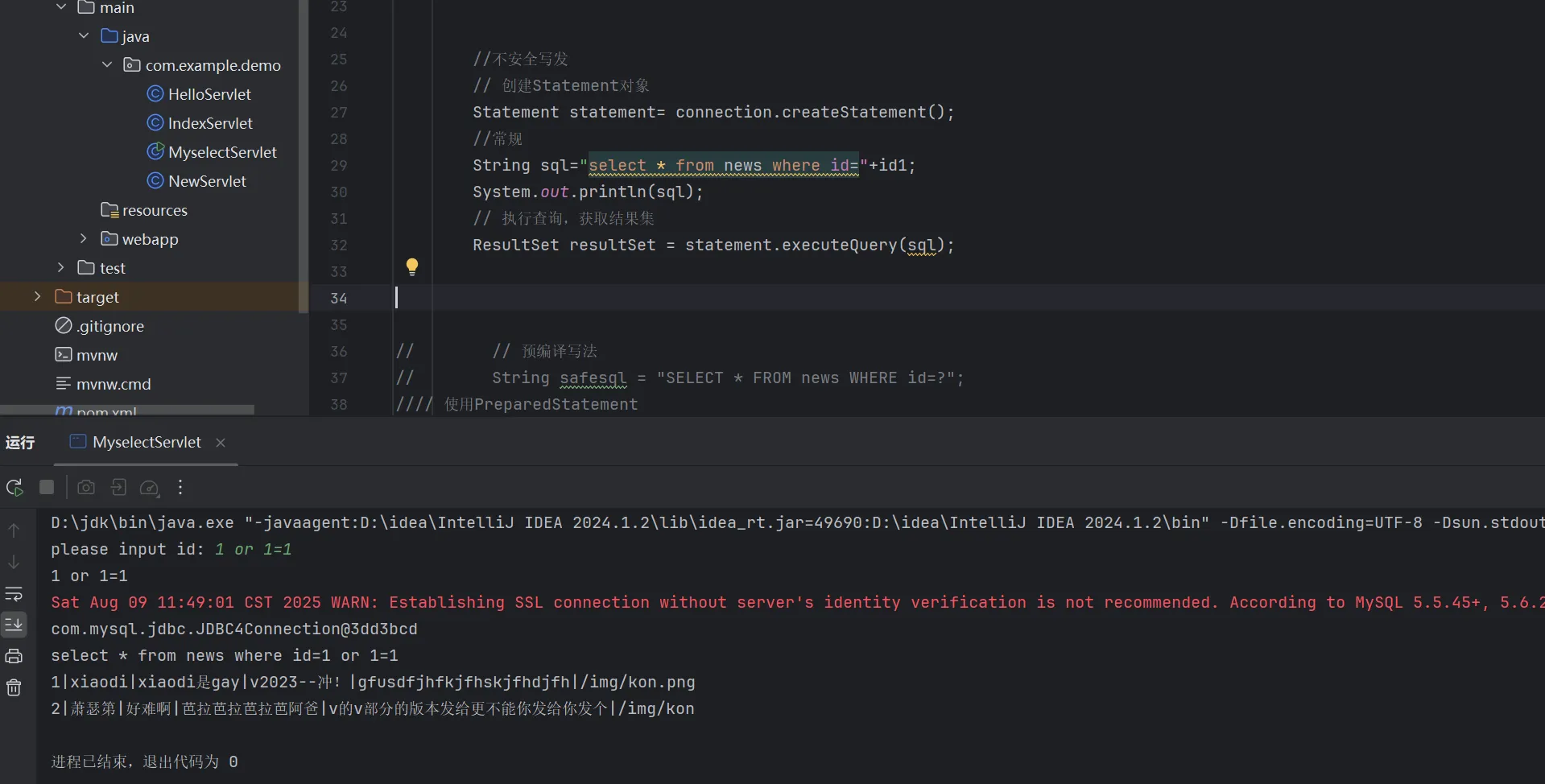Expand the webapp folder

[x=84, y=239]
